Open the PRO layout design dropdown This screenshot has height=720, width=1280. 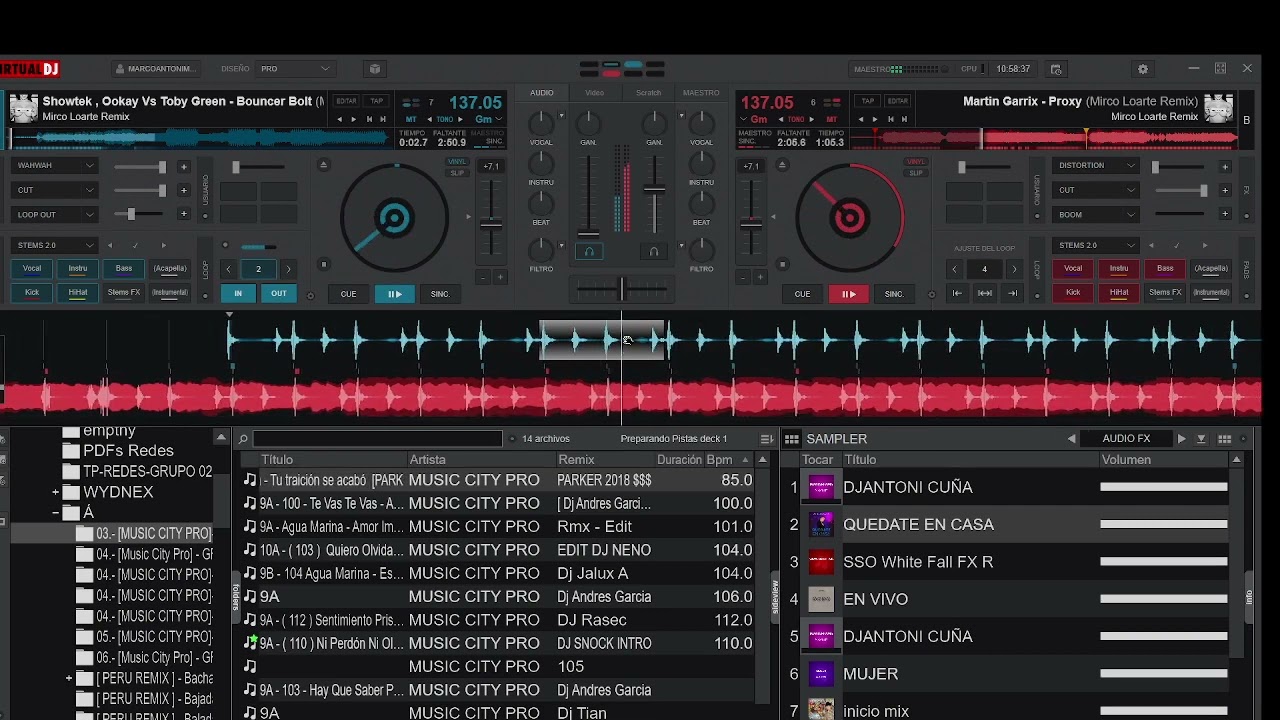coord(294,69)
